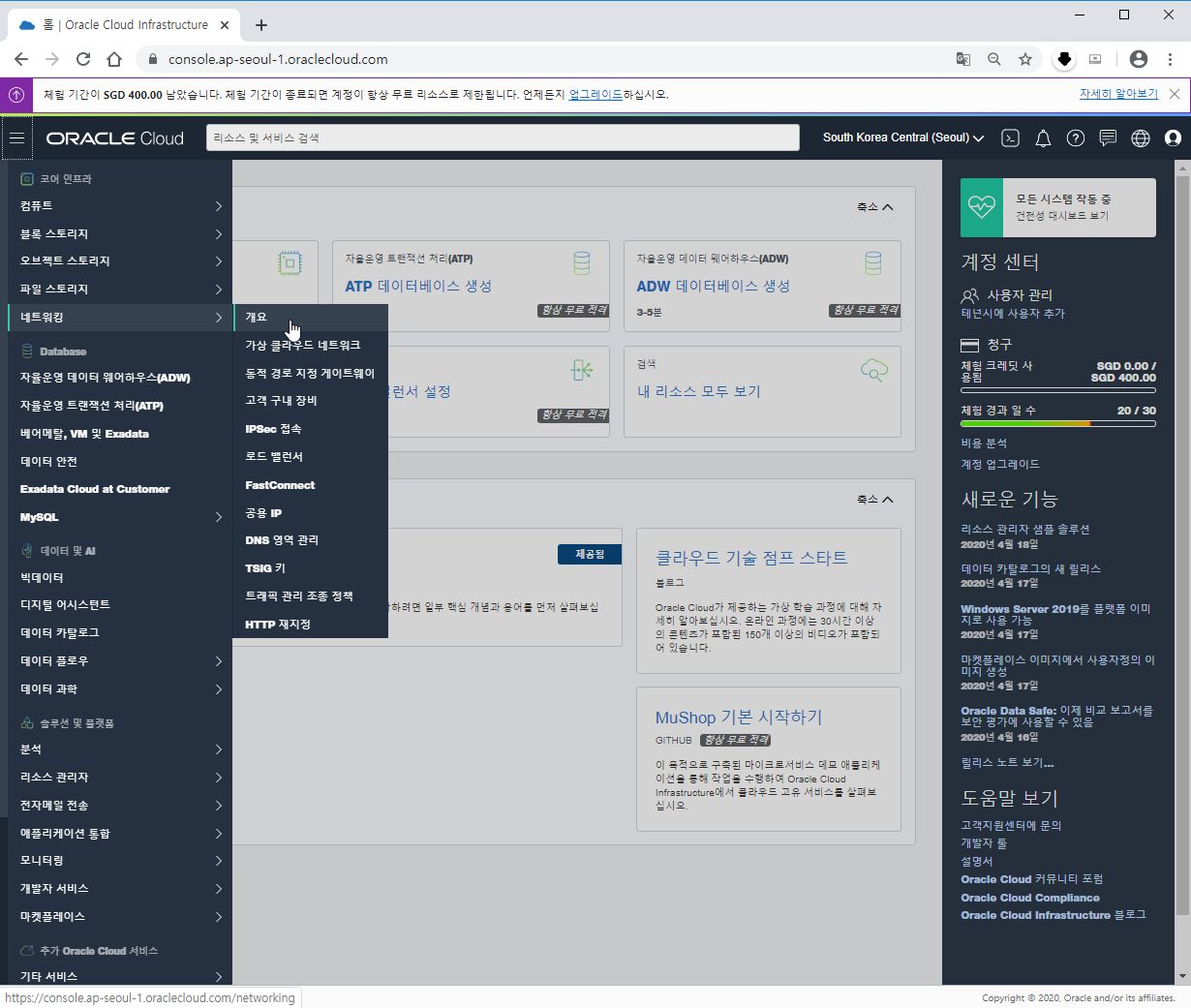This screenshot has width=1191, height=1008.
Task: Click the zoom magnifier icon in address bar
Action: coord(994,59)
